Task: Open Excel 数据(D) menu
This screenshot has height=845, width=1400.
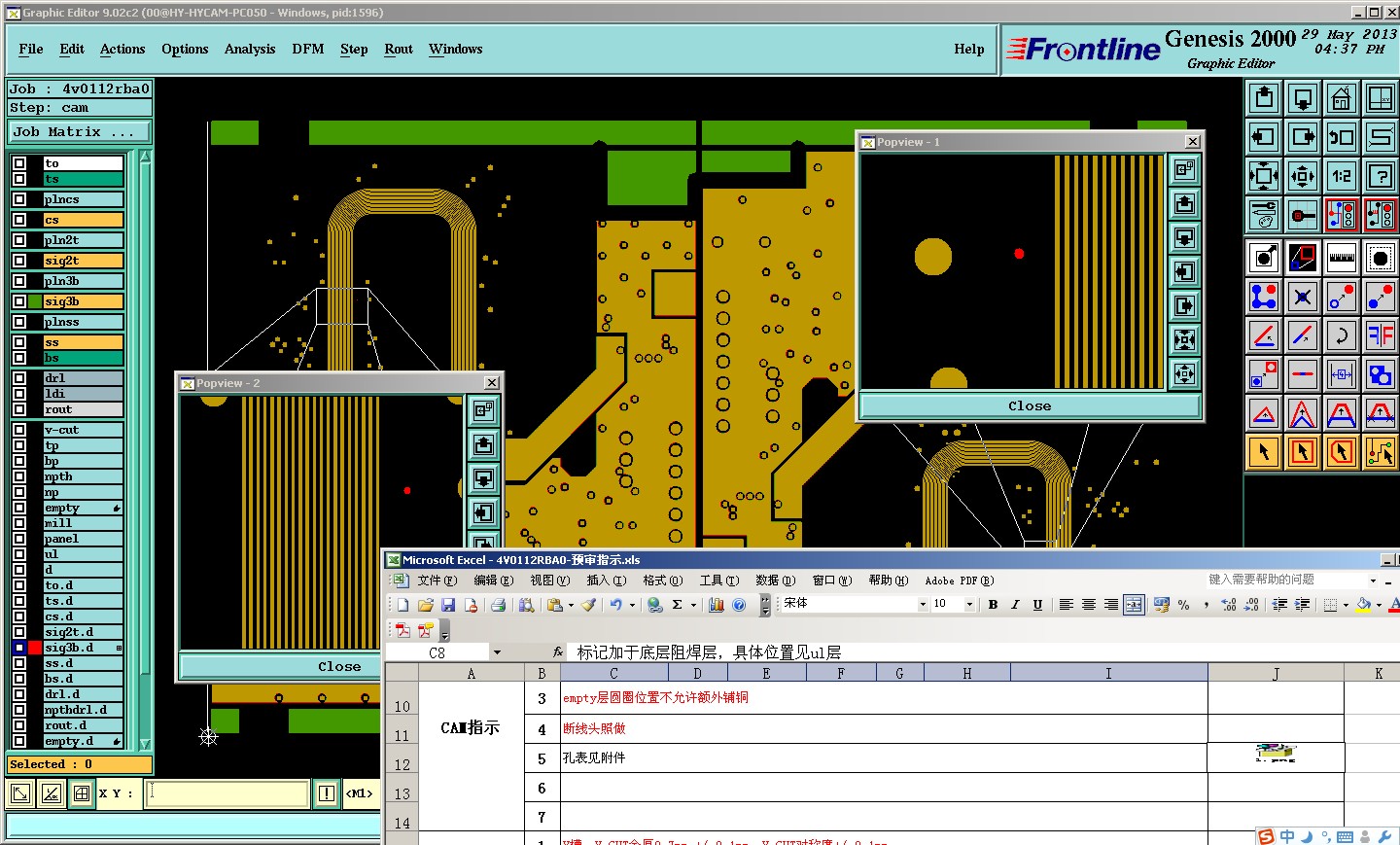Action: (x=776, y=581)
